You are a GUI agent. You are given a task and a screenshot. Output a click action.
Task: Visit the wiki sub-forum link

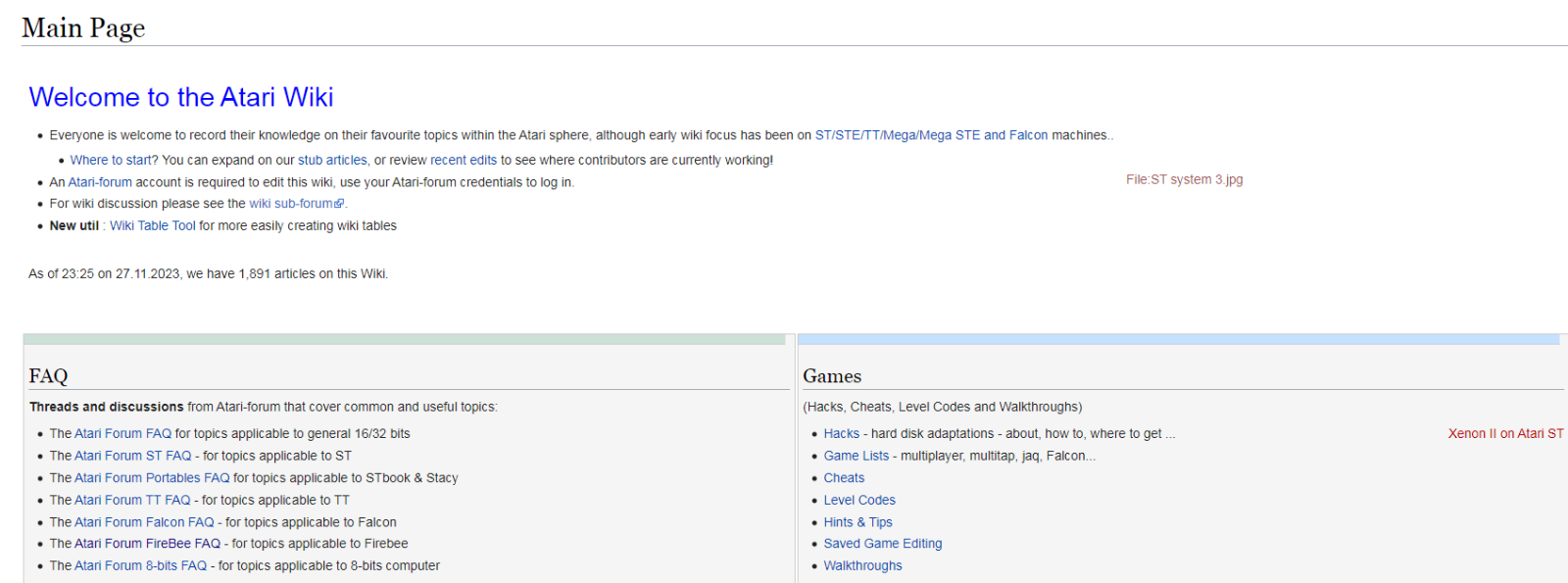click(291, 204)
